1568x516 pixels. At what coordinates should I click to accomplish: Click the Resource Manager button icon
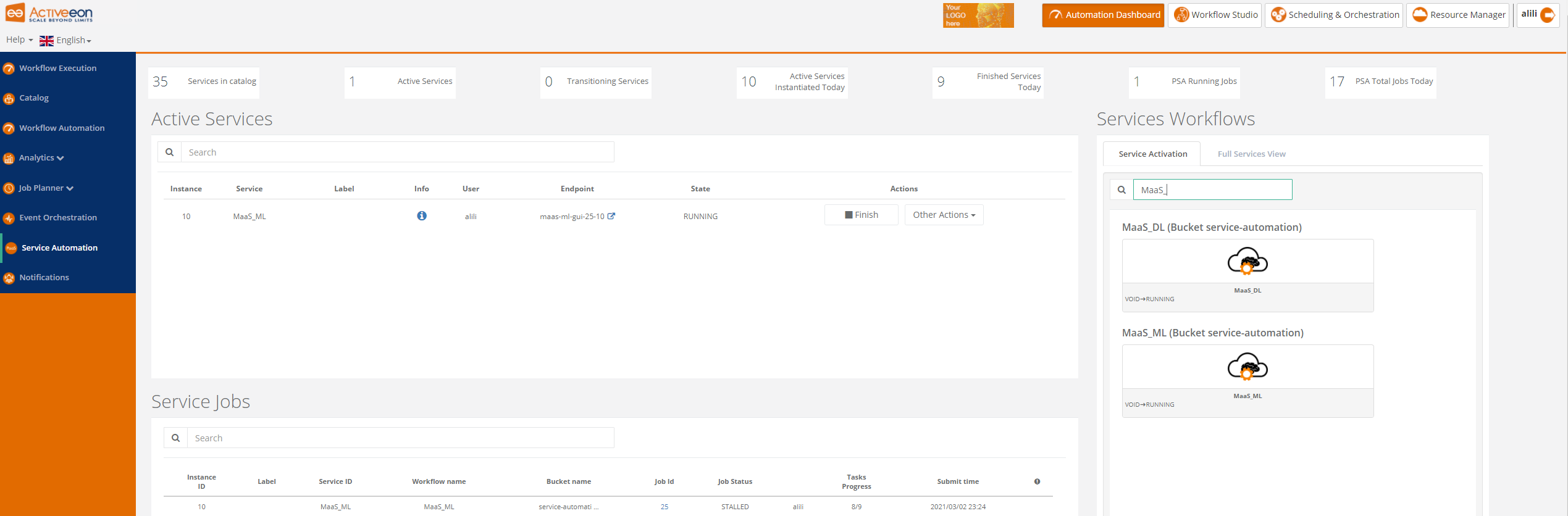1420,15
